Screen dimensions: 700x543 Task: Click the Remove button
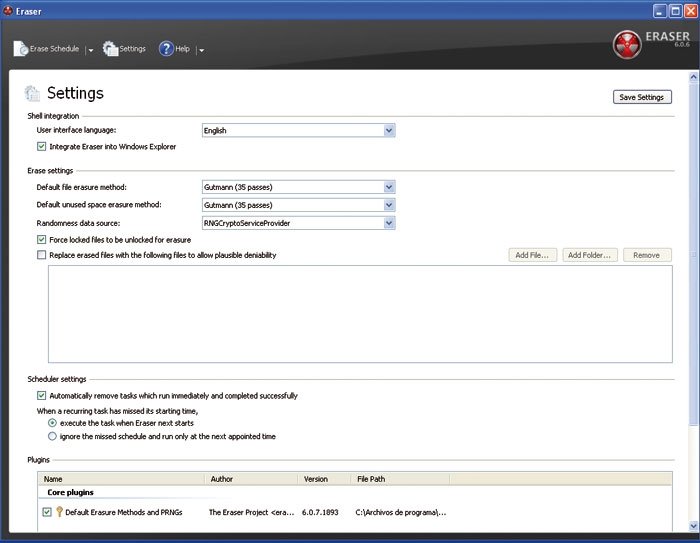click(647, 255)
